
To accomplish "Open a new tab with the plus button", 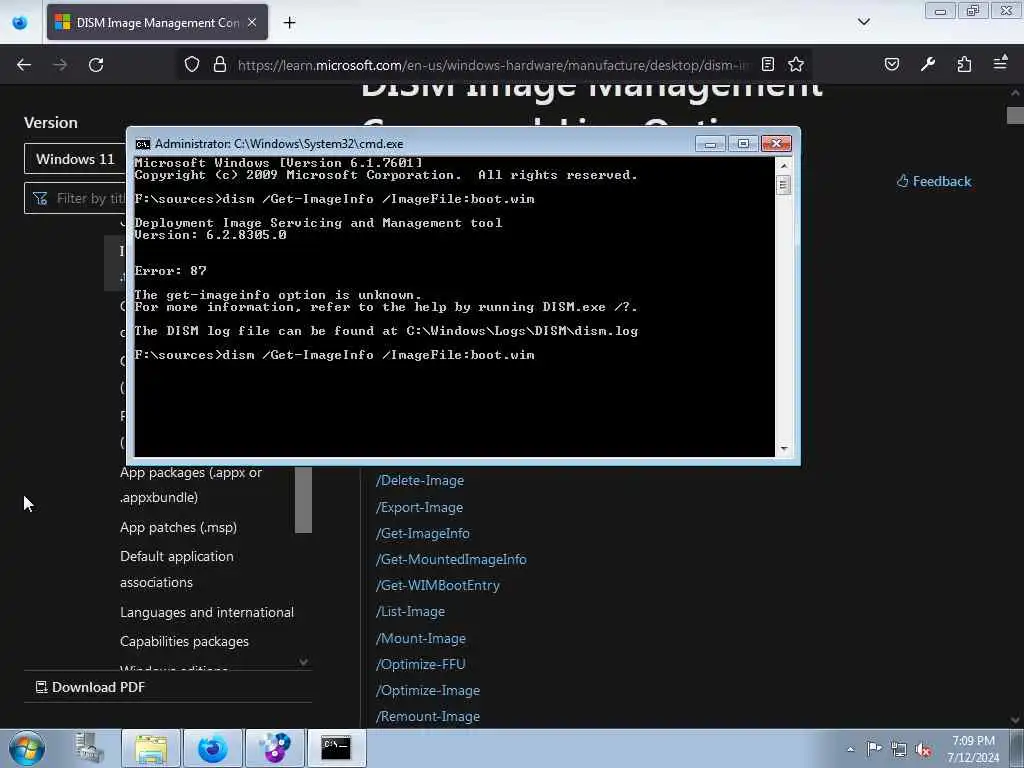I will [x=289, y=23].
